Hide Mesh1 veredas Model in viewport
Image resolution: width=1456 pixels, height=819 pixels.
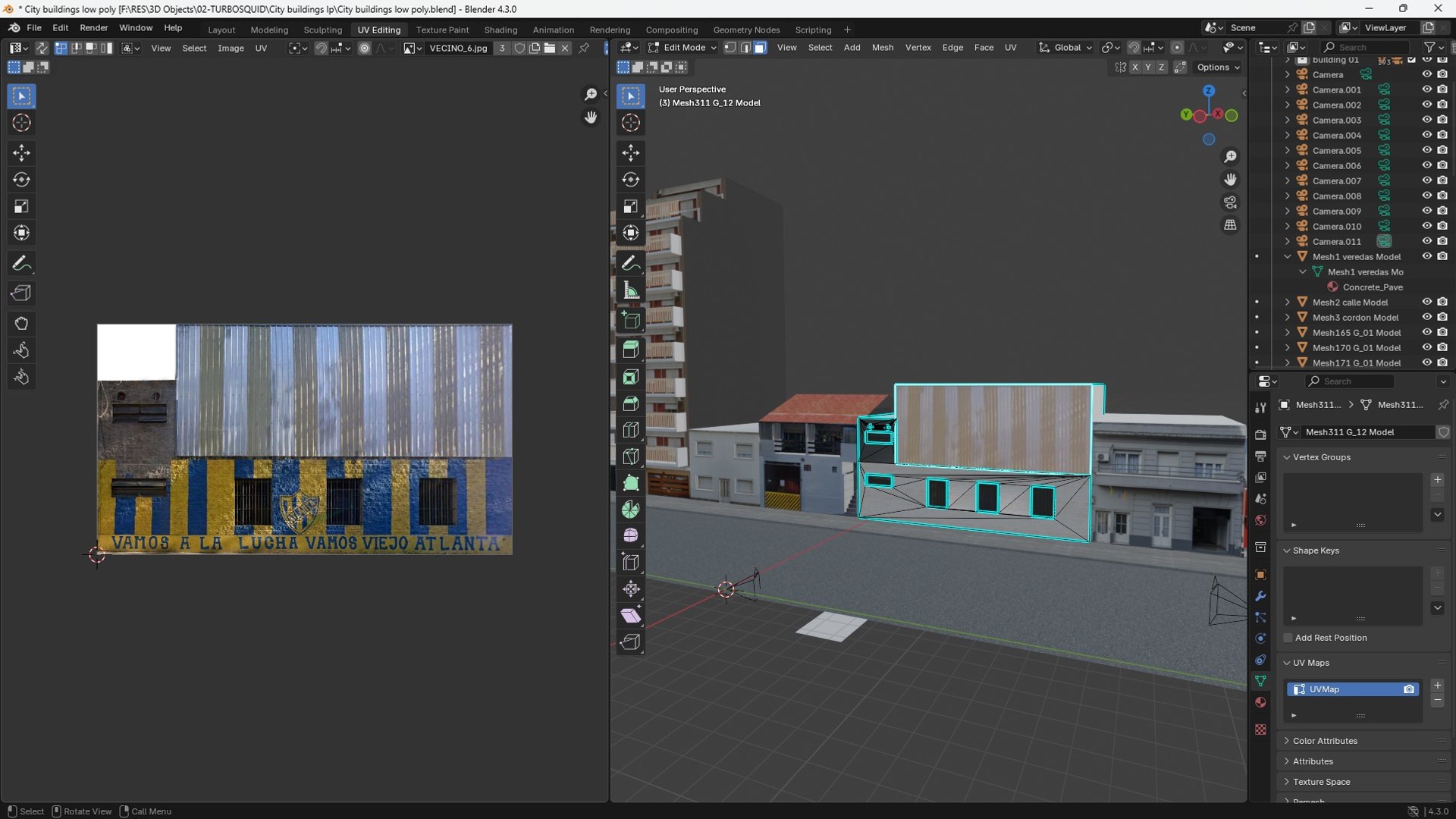[1426, 256]
